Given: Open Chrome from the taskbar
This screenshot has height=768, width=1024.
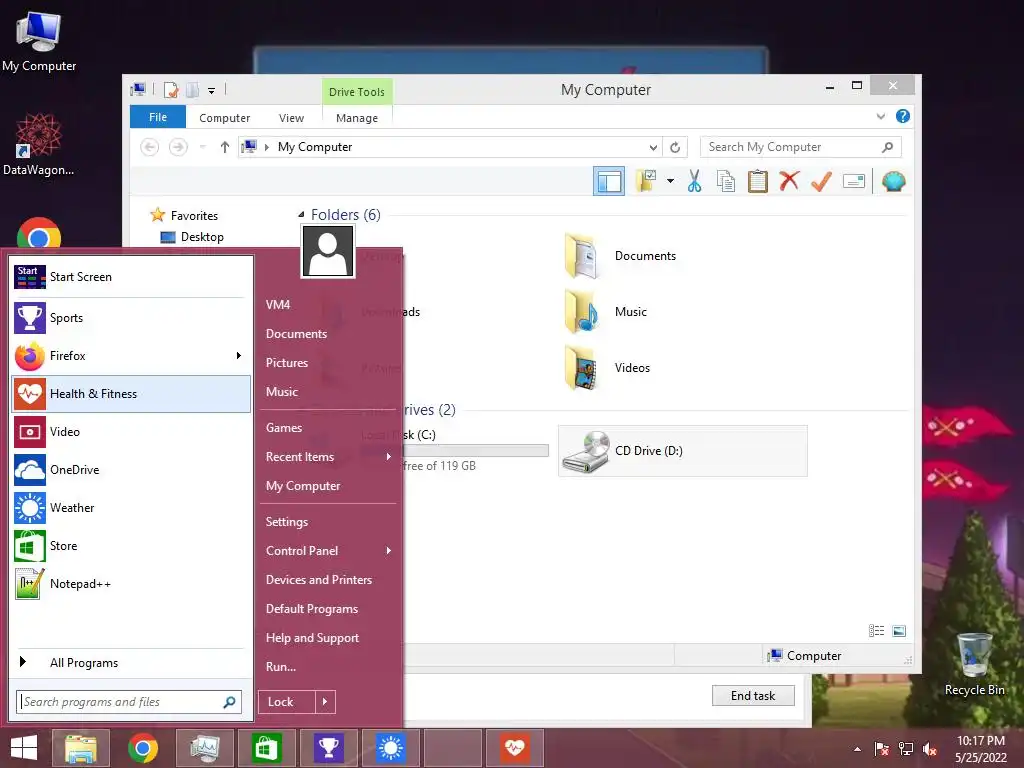Looking at the screenshot, I should [142, 748].
